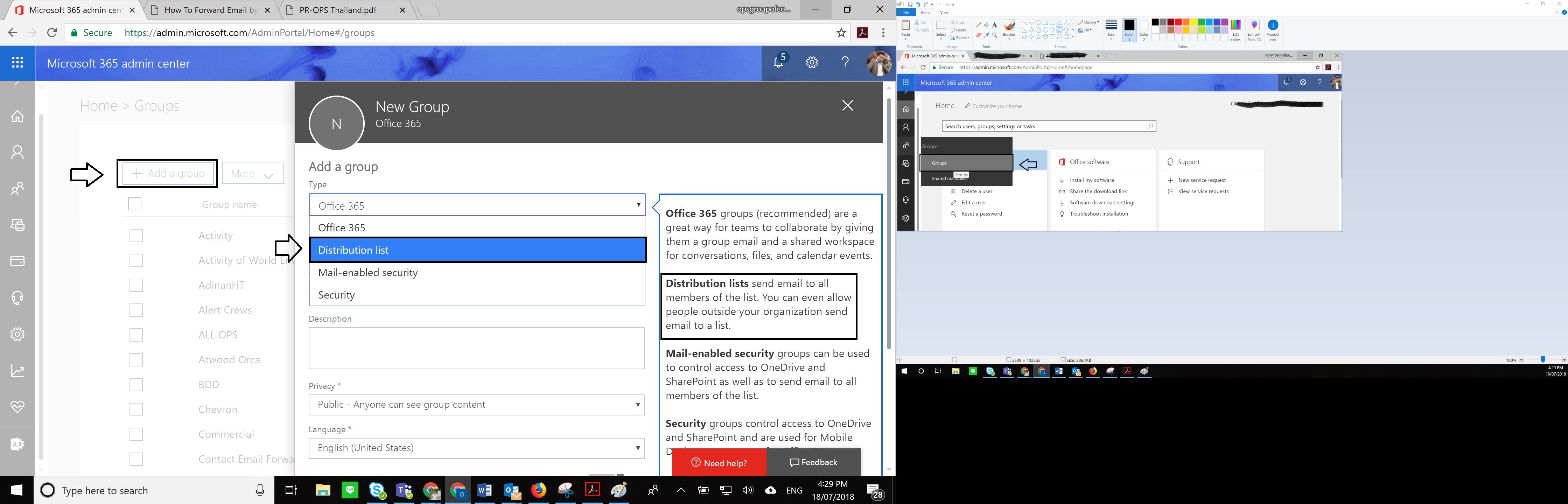Select the Pencil tool in Paint ribbon
Screen dimensions: 1568x504
(979, 25)
